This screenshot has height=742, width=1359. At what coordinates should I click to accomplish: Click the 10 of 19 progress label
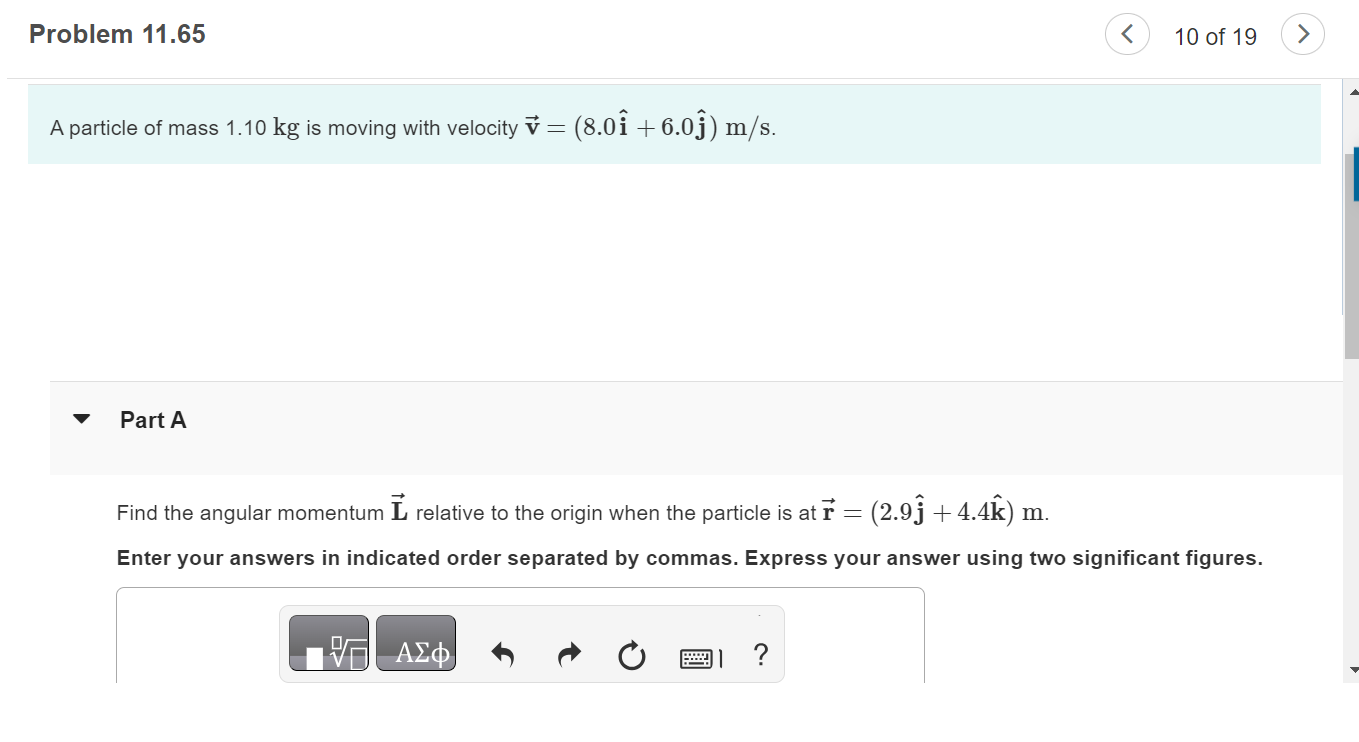tap(1214, 36)
